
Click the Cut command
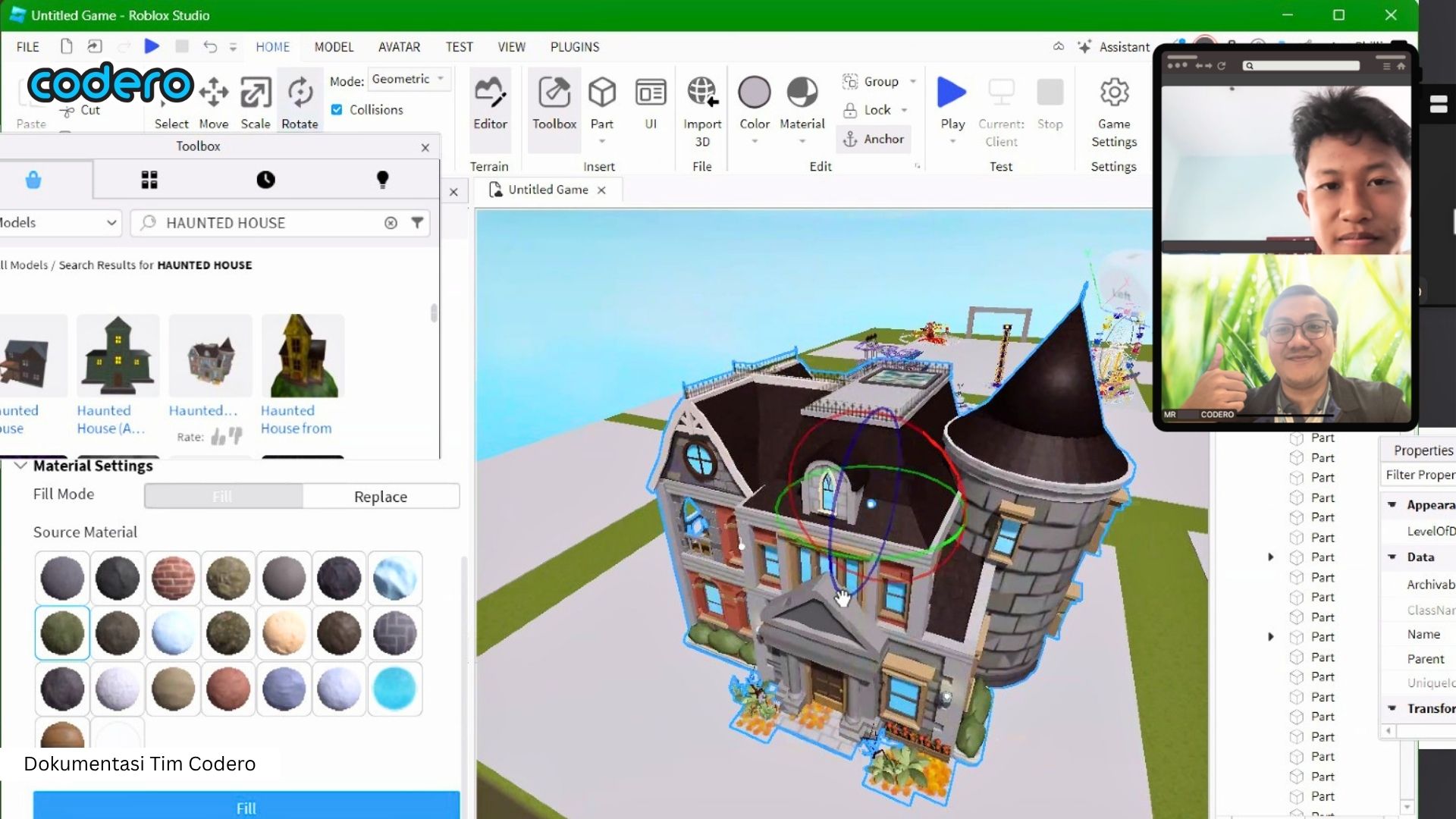pyautogui.click(x=81, y=110)
